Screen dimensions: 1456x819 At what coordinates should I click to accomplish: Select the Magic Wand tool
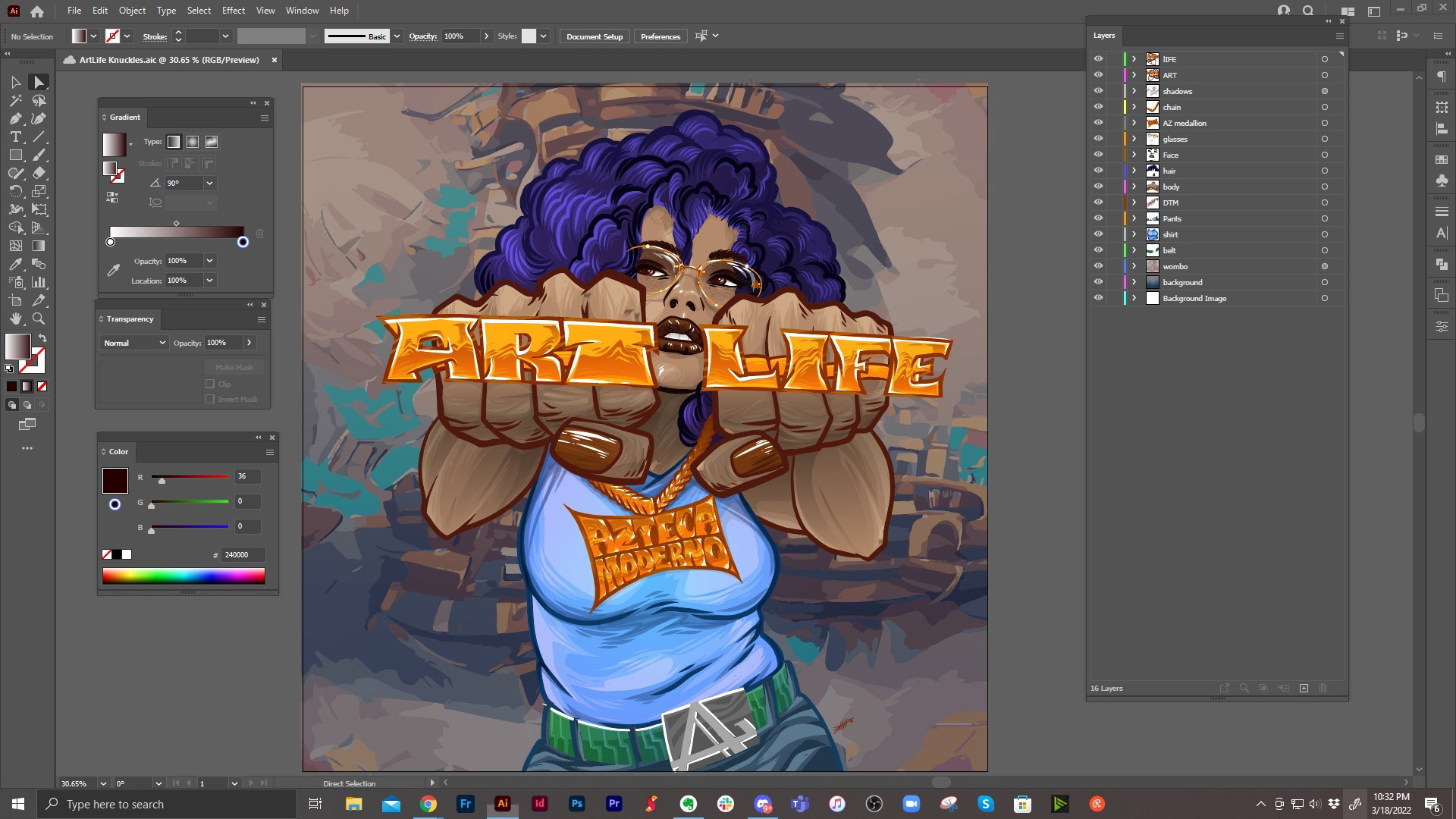(x=15, y=100)
